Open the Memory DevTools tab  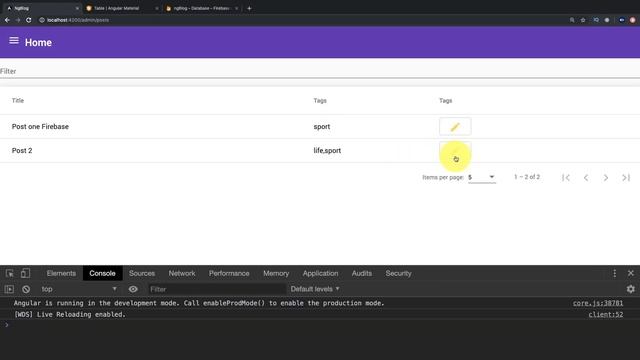pyautogui.click(x=276, y=273)
